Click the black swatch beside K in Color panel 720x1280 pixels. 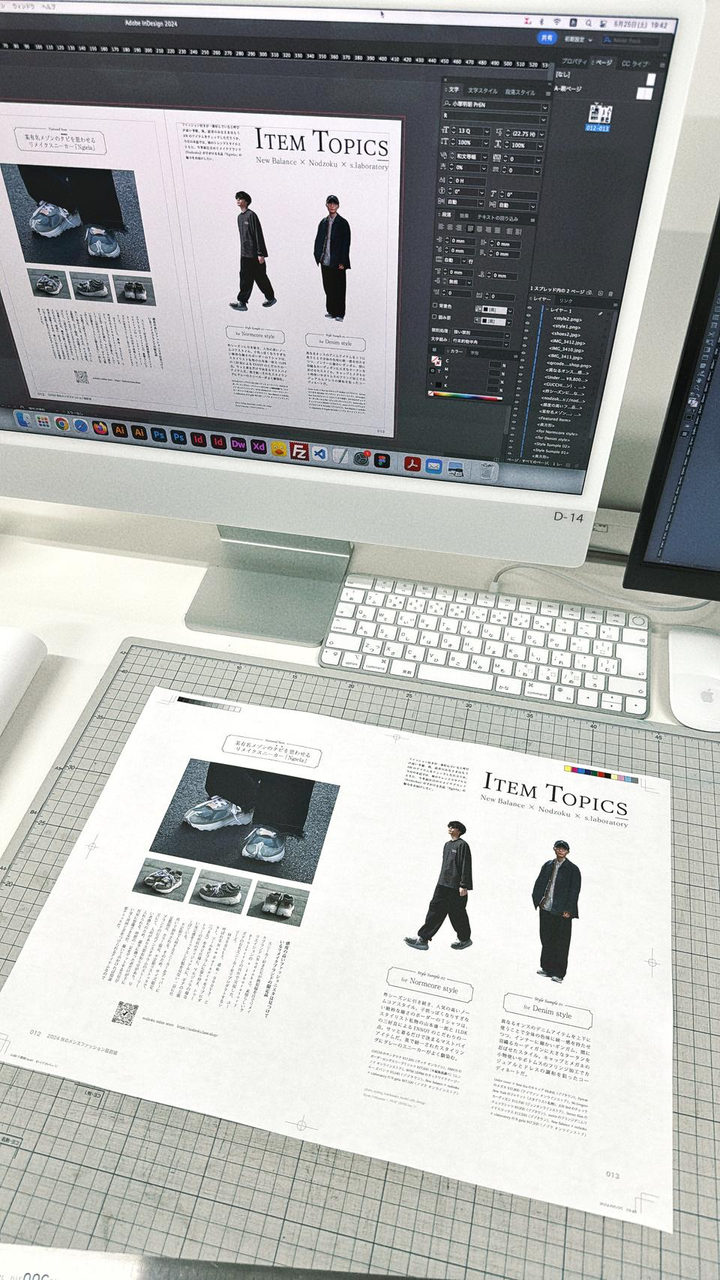(436, 385)
